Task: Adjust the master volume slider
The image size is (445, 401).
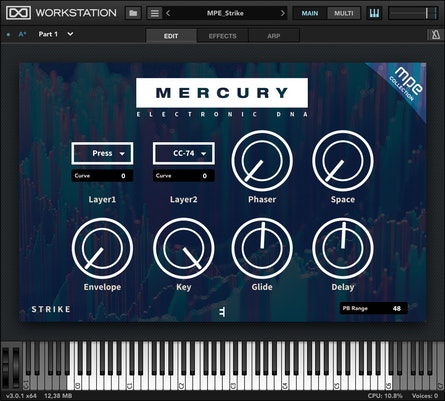Action: pos(413,13)
